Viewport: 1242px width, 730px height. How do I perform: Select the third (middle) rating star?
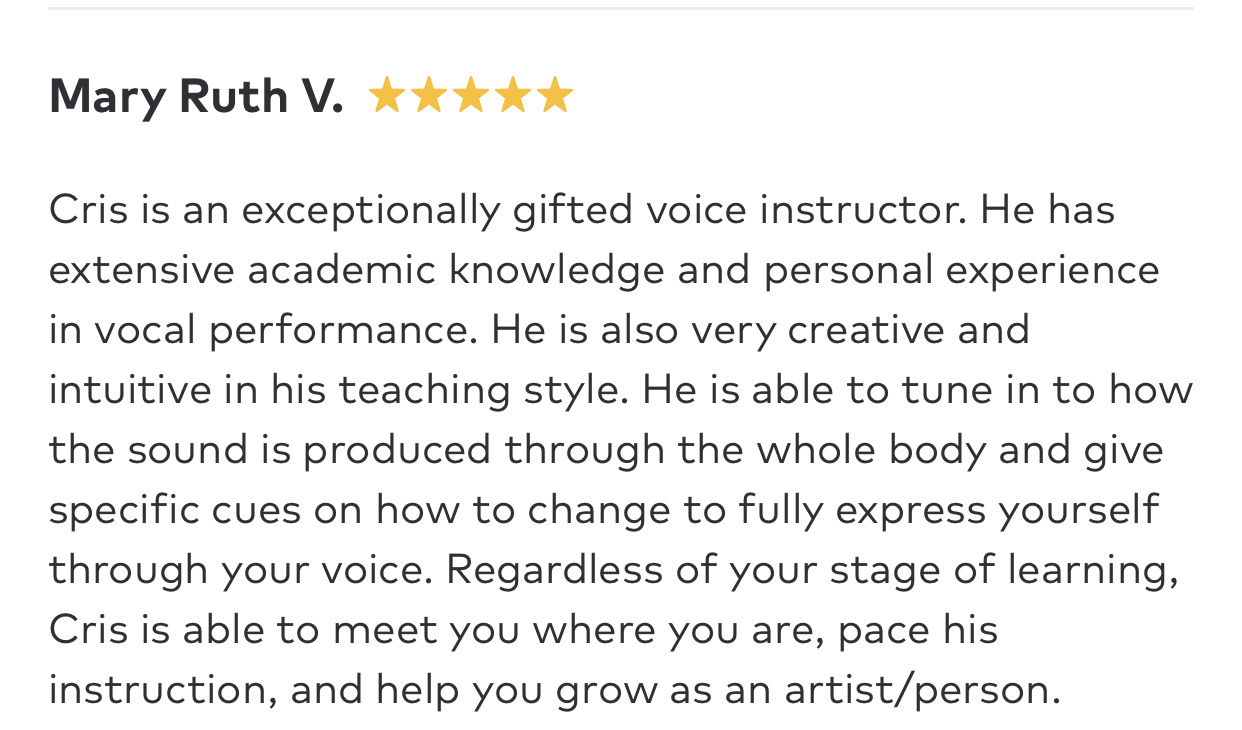470,96
